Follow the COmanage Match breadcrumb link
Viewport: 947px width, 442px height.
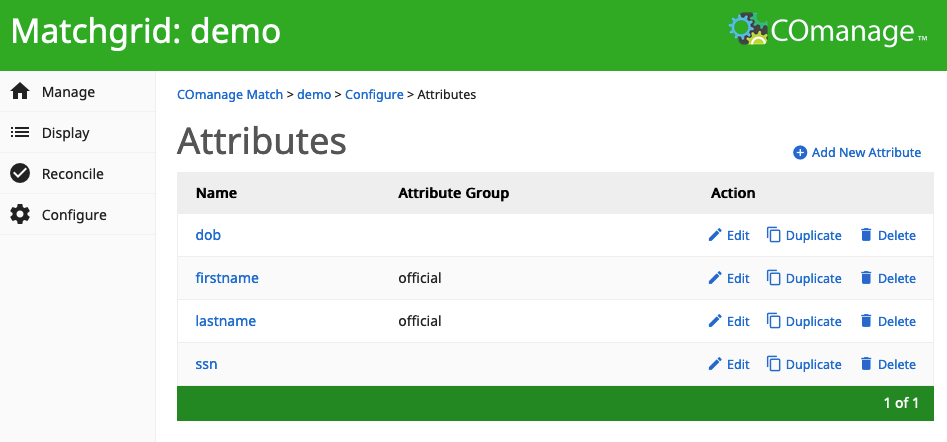pyautogui.click(x=230, y=95)
